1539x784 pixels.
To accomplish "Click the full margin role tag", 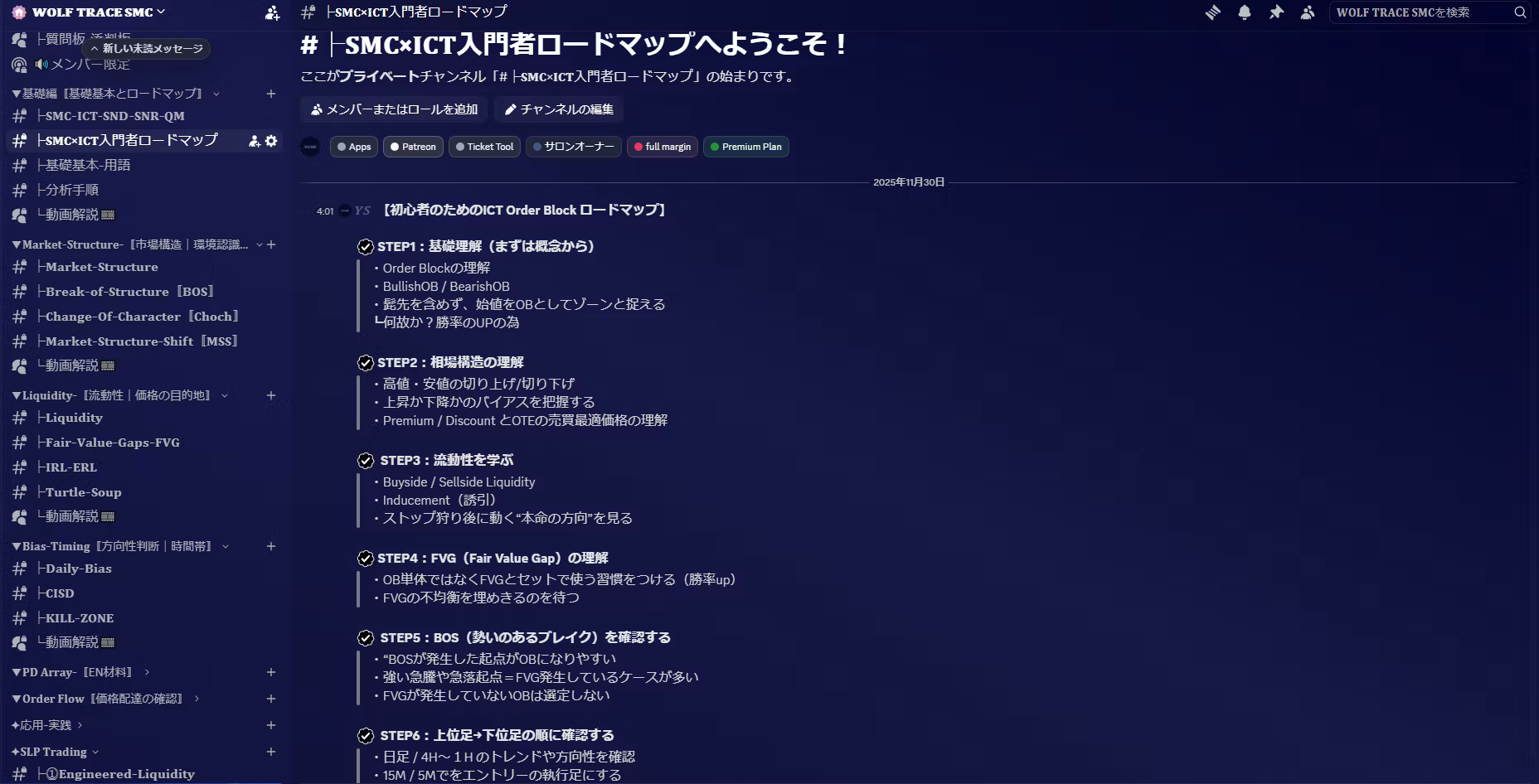I will coord(663,147).
